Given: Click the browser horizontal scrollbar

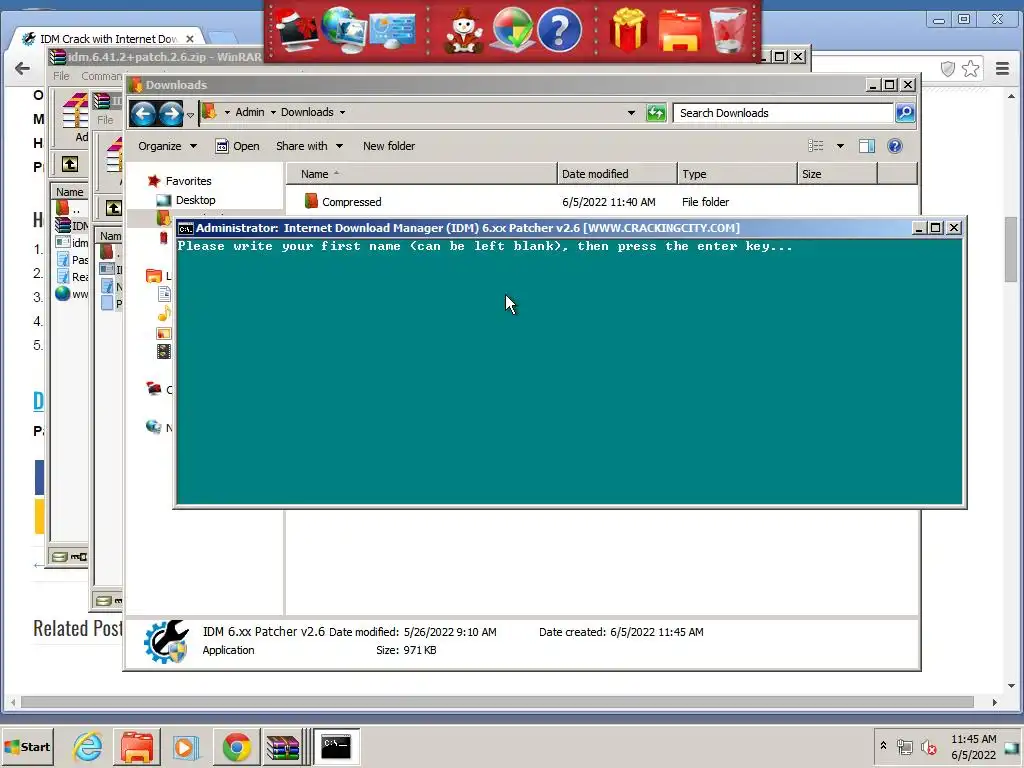Looking at the screenshot, I should pos(497,702).
